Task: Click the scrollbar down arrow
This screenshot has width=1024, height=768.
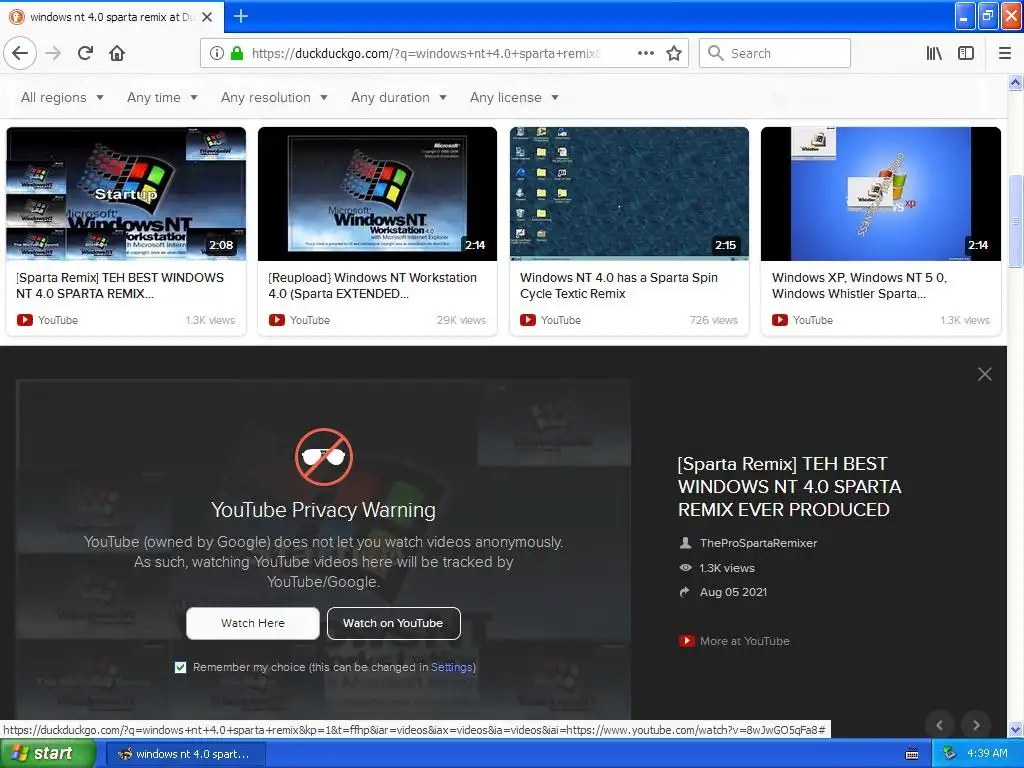Action: (x=1015, y=729)
